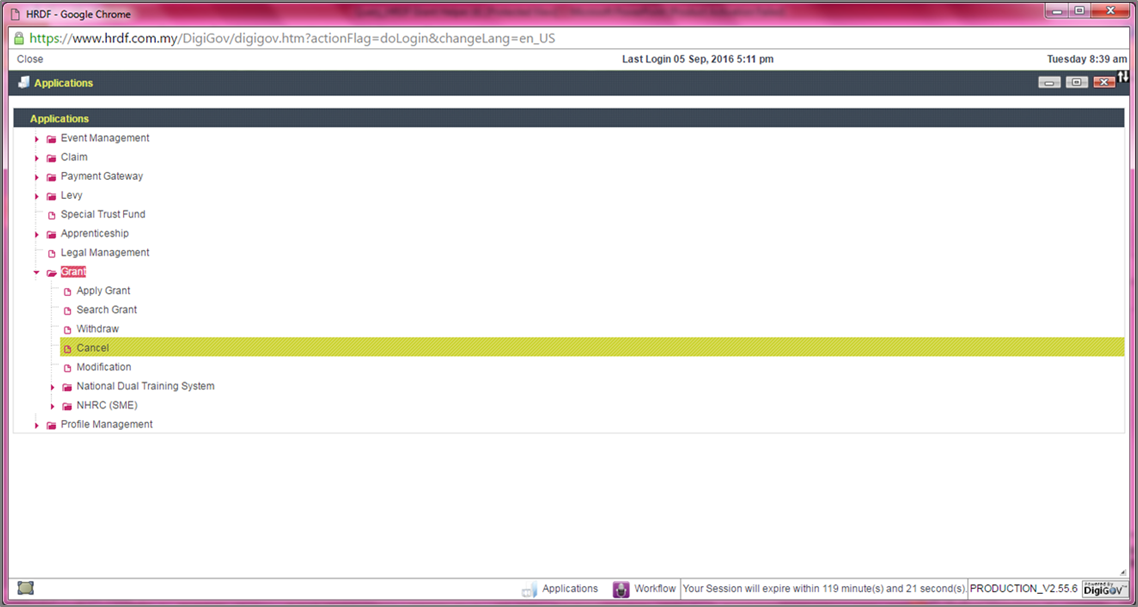Click the Event Management folder icon
This screenshot has height=607, width=1138.
pos(52,139)
